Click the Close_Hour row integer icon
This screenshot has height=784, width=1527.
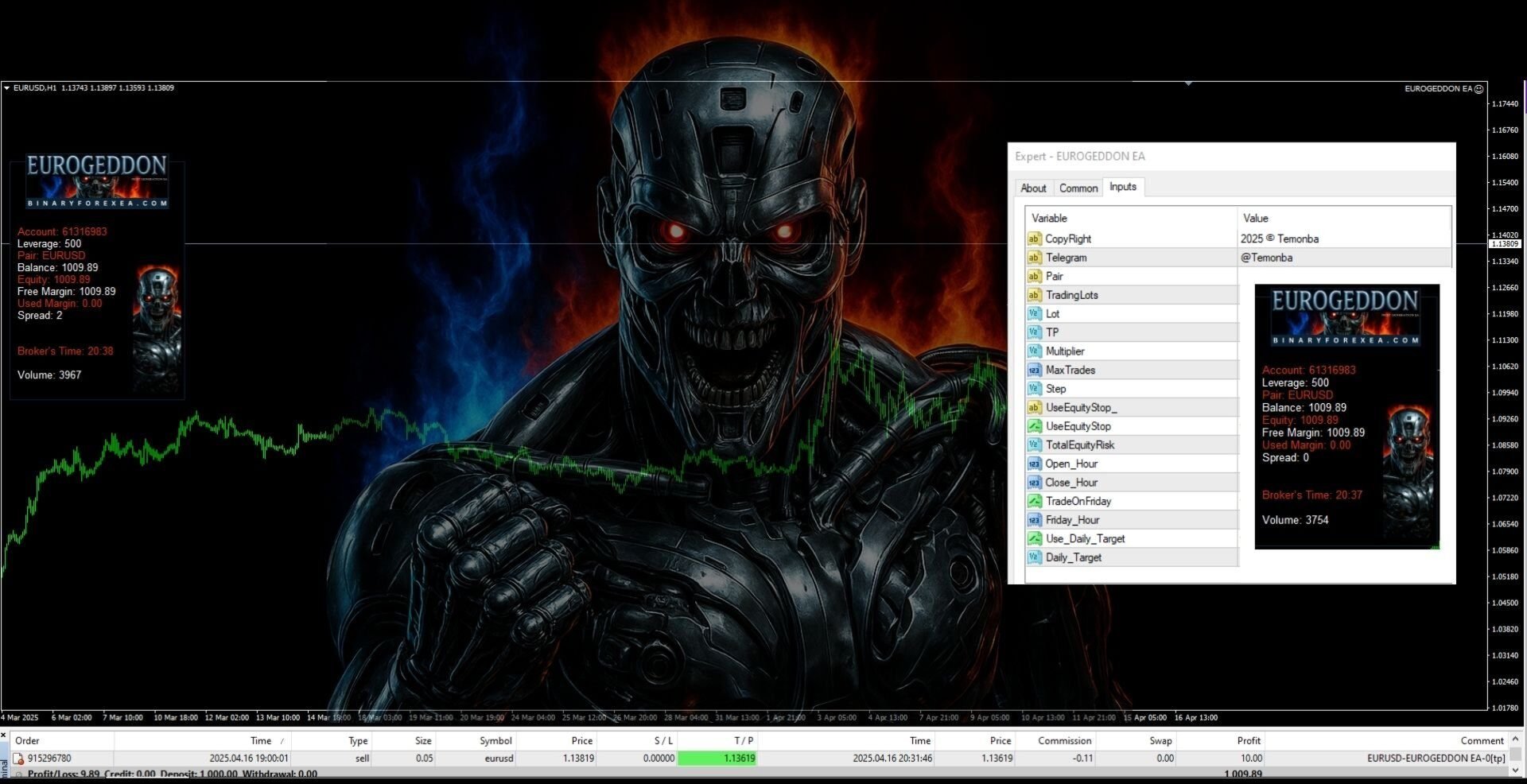coord(1034,483)
